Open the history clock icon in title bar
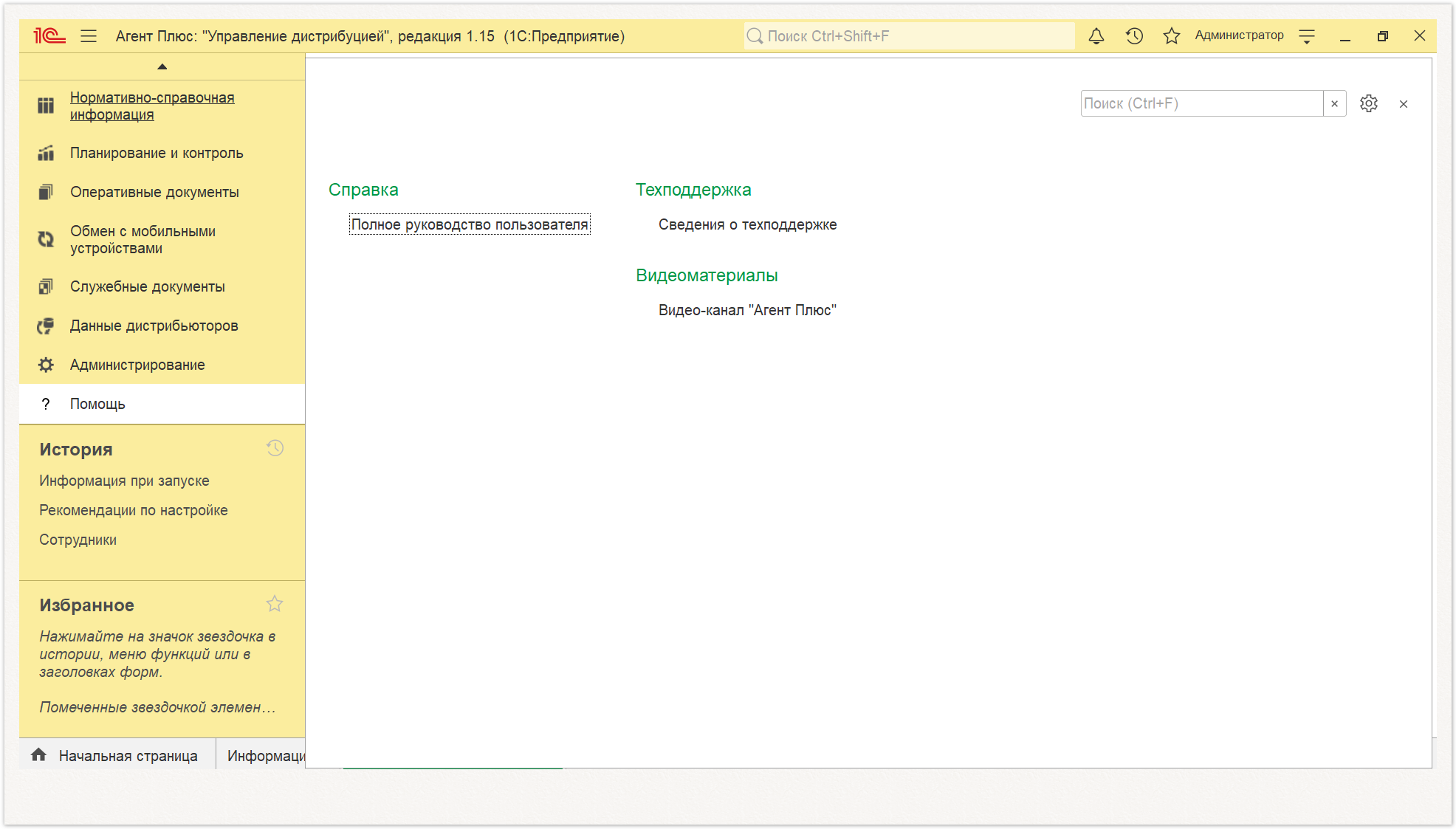 tap(1135, 35)
